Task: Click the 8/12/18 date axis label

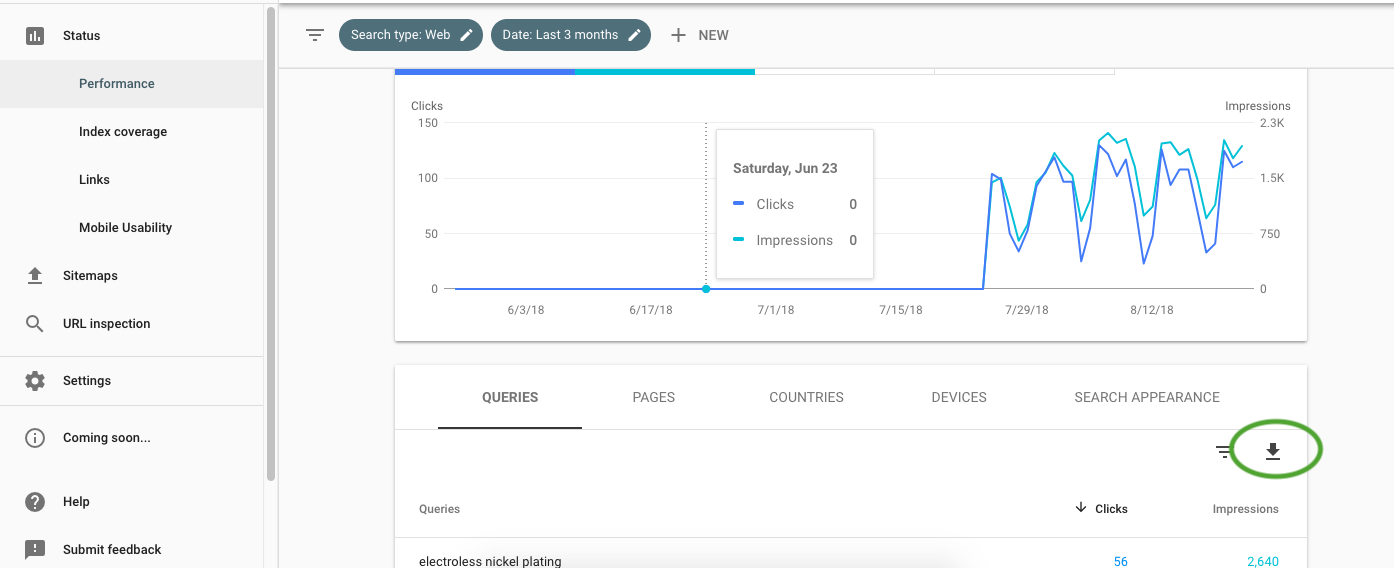Action: tap(1152, 310)
